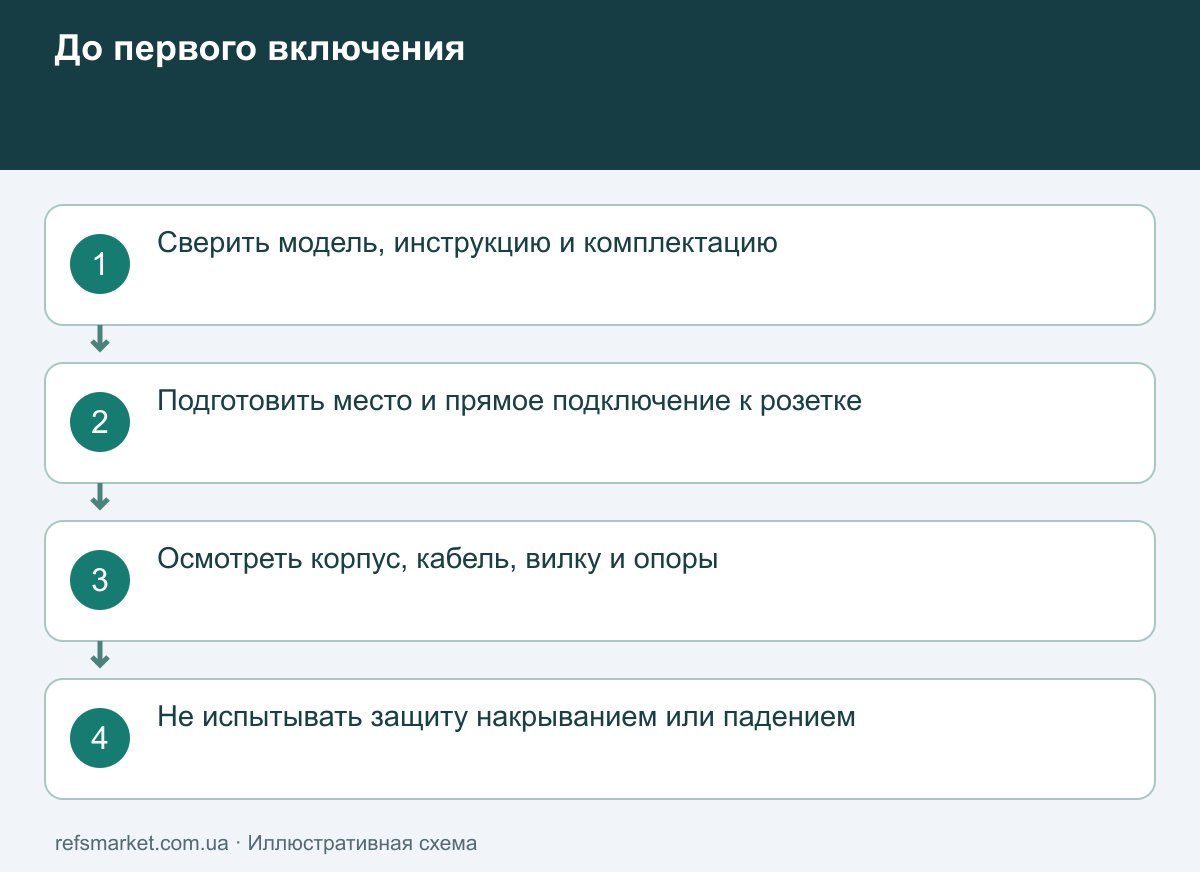
Task: Click the refsmarket.com.ua footer text
Action: click(142, 843)
